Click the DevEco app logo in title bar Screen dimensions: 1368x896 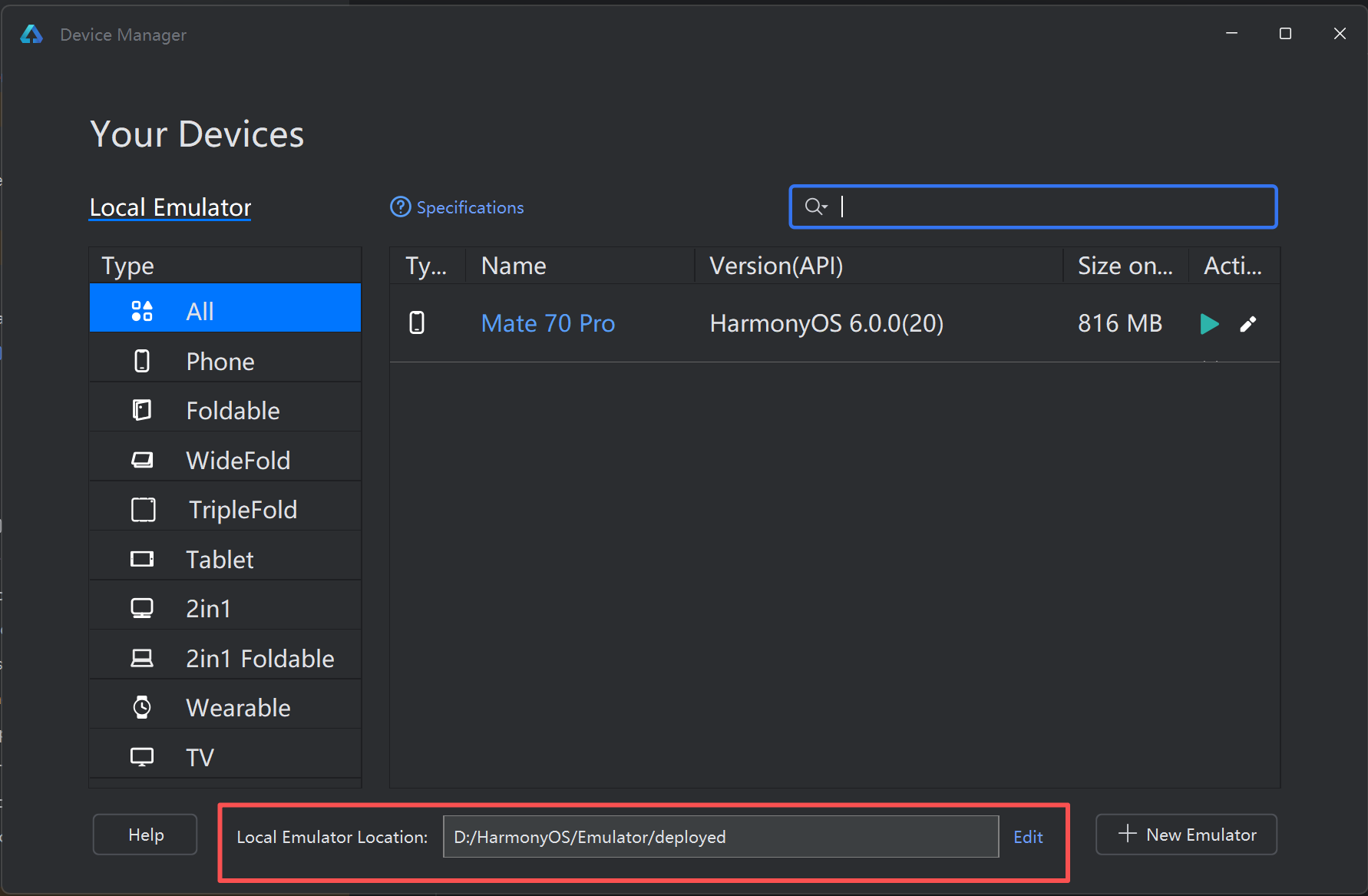pyautogui.click(x=31, y=35)
